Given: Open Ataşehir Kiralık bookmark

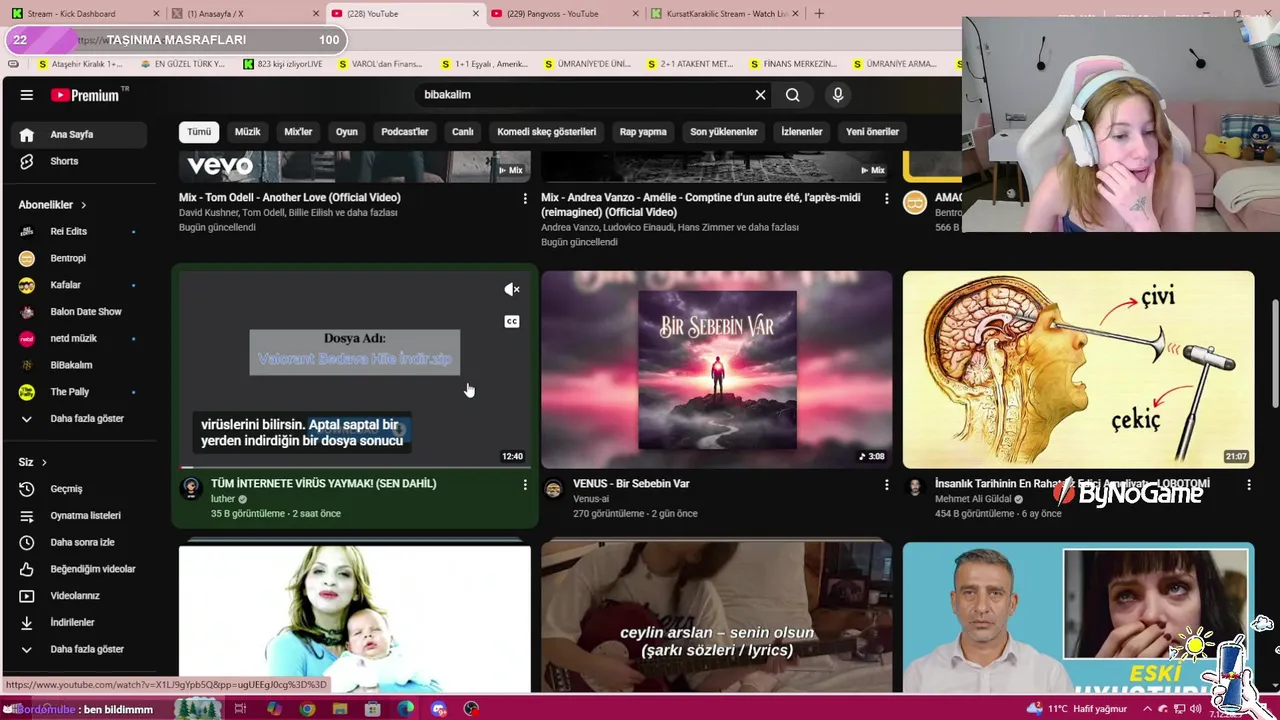Looking at the screenshot, I should [79, 64].
